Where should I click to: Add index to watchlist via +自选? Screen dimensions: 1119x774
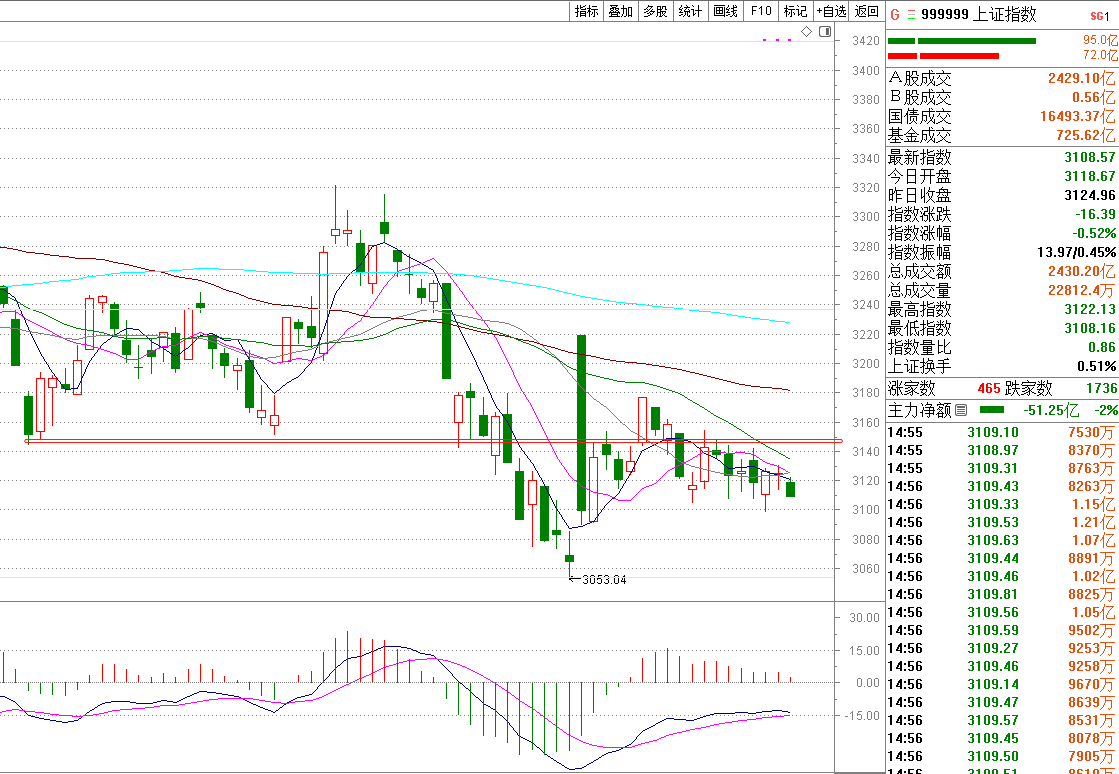click(831, 11)
